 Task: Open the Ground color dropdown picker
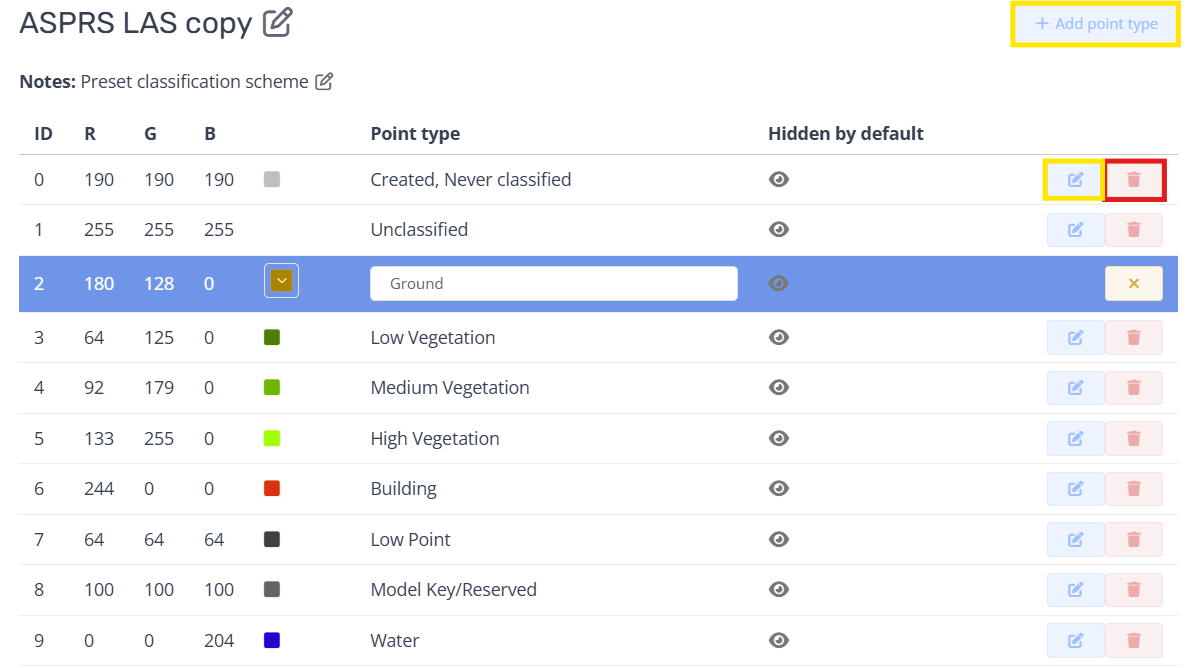click(x=282, y=281)
